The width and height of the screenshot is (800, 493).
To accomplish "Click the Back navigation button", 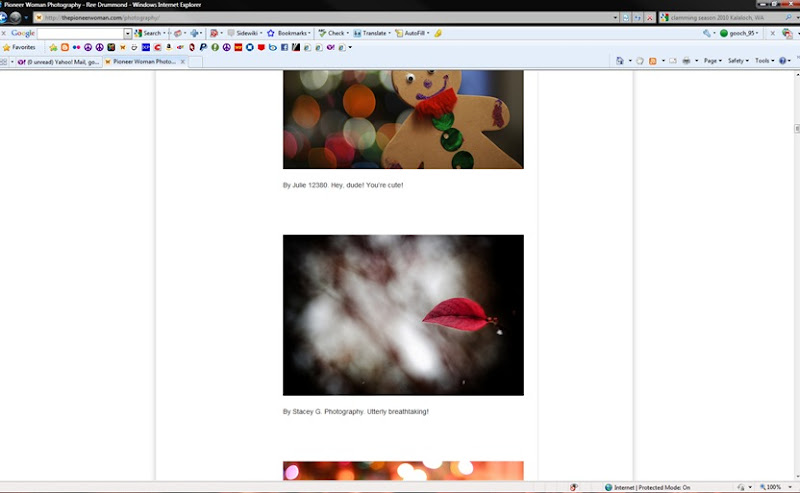I will pos(3,17).
